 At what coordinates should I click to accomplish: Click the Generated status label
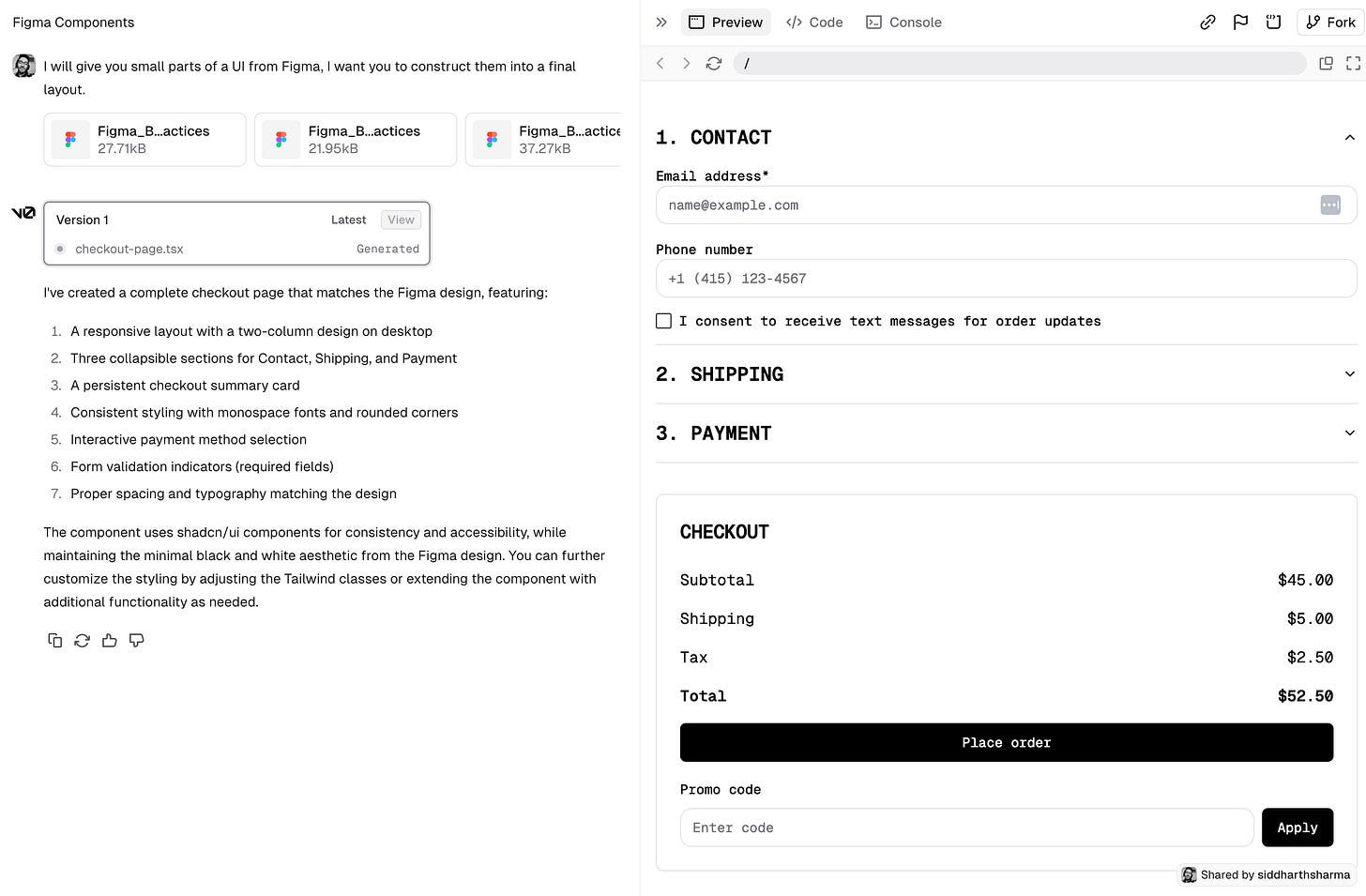387,249
